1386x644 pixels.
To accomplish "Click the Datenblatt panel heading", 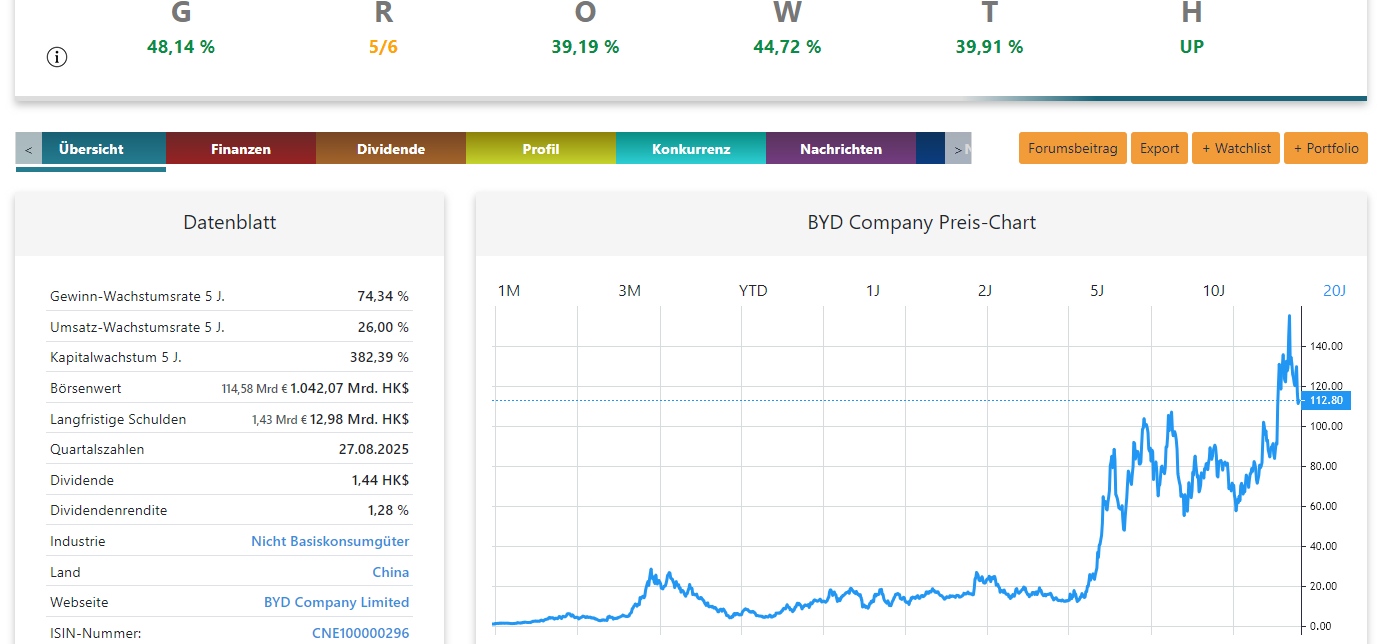I will [x=230, y=223].
